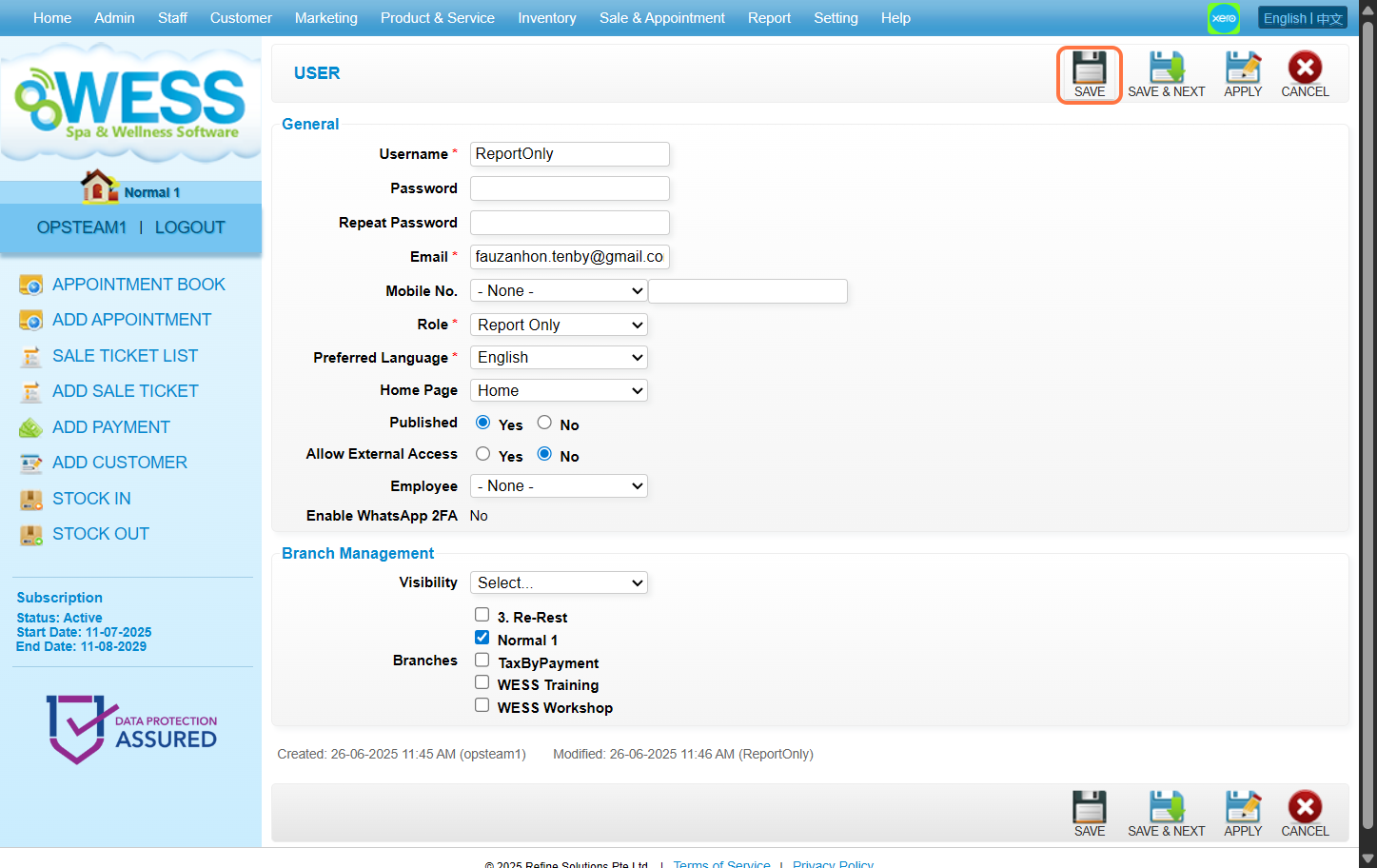
Task: Open the Role dropdown
Action: point(559,325)
